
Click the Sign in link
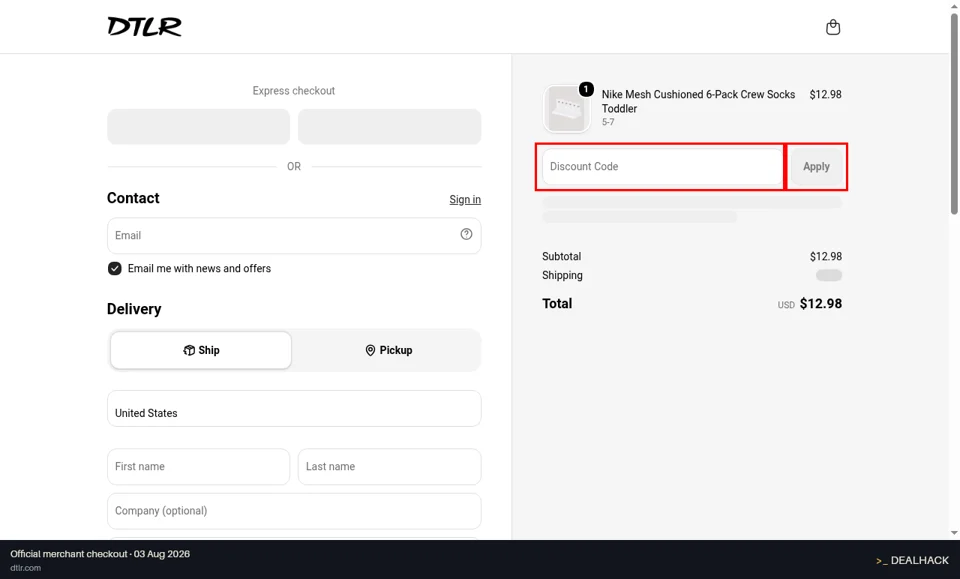(465, 200)
